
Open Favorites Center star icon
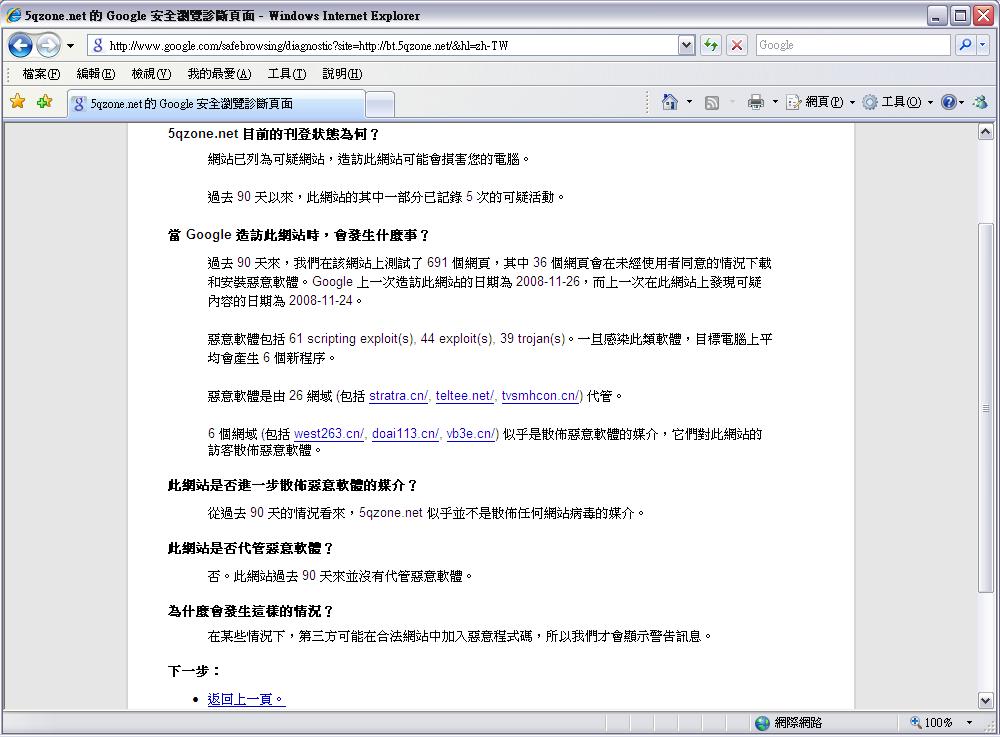pyautogui.click(x=18, y=101)
